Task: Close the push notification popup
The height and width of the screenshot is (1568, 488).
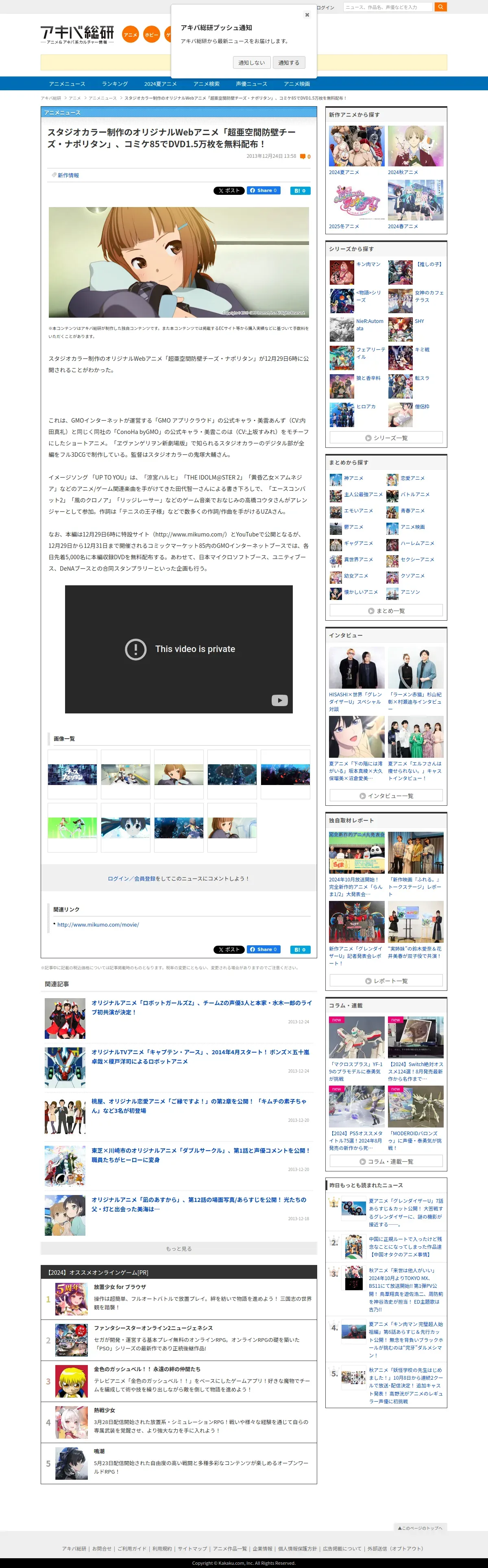Action: tap(307, 15)
